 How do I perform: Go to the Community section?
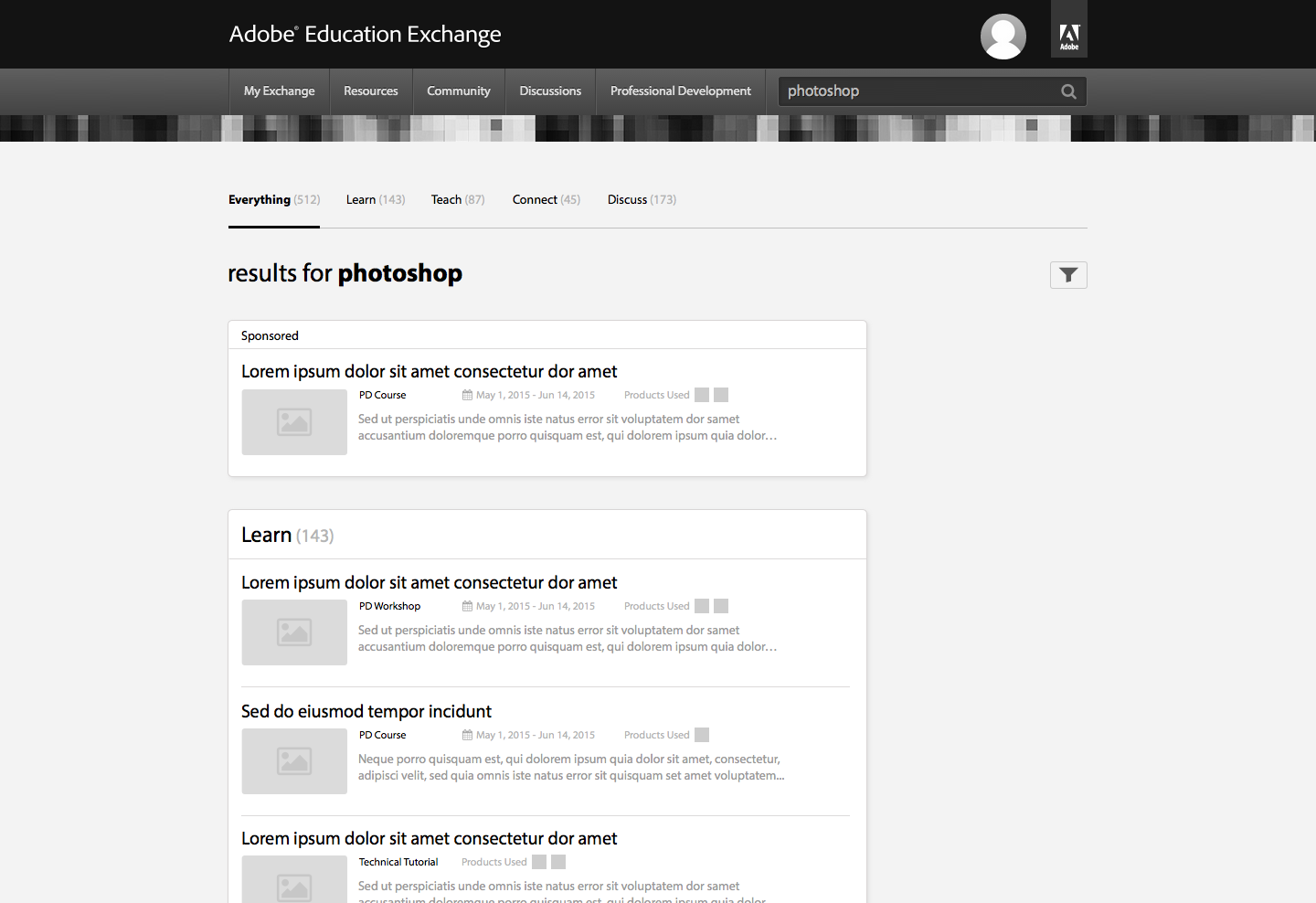point(459,91)
